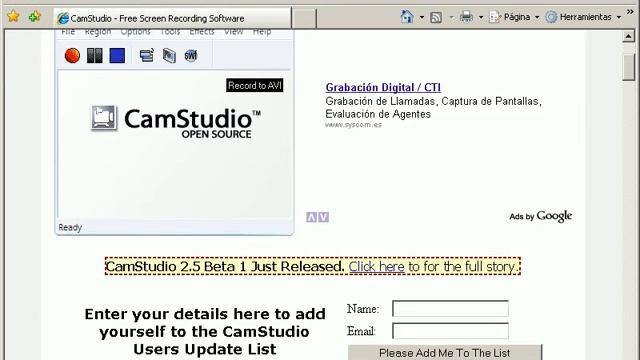640x360 pixels.
Task: Click the Pause button in CamStudio image
Action: [95, 56]
